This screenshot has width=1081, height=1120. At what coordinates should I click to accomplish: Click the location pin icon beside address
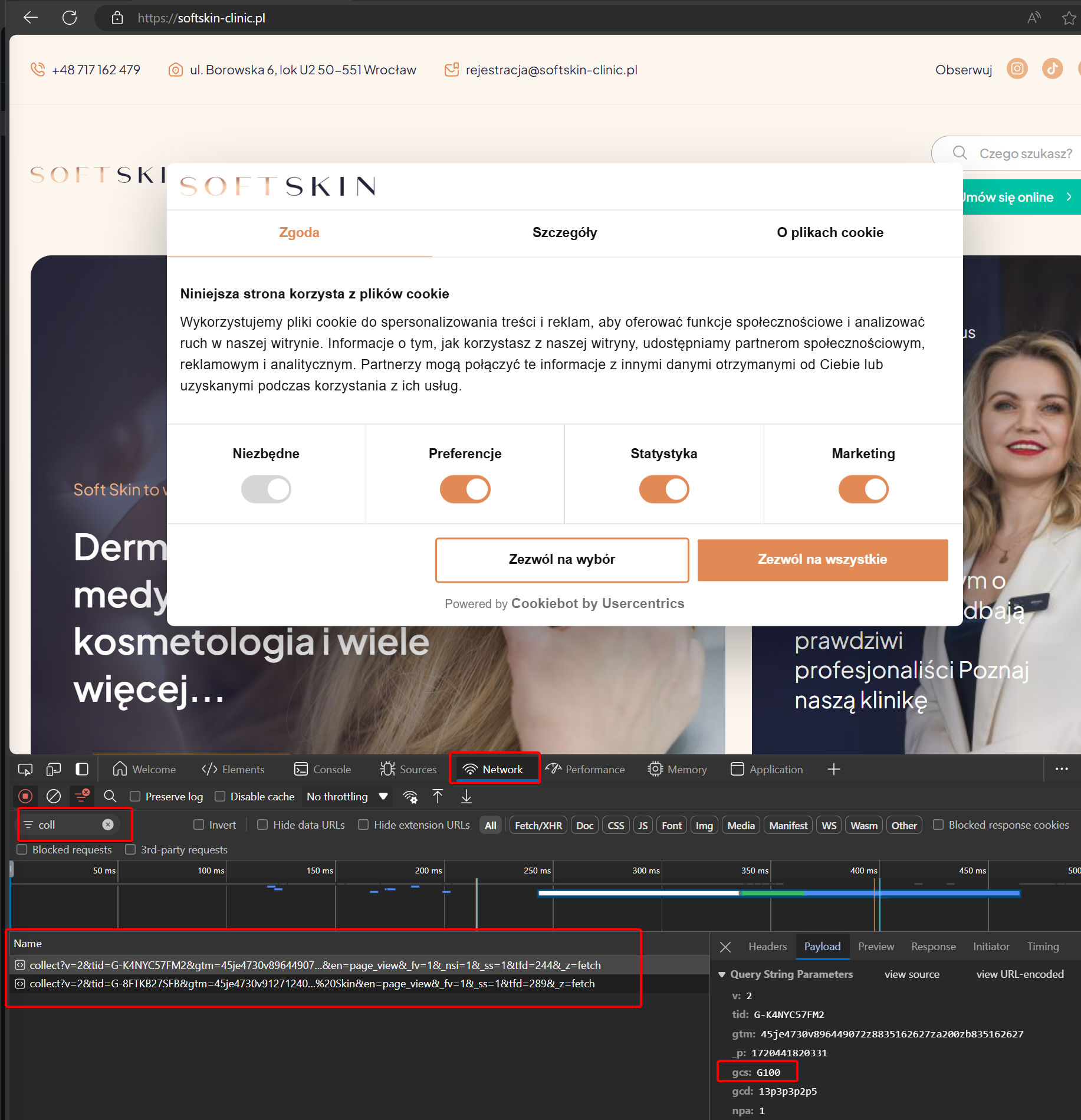175,70
